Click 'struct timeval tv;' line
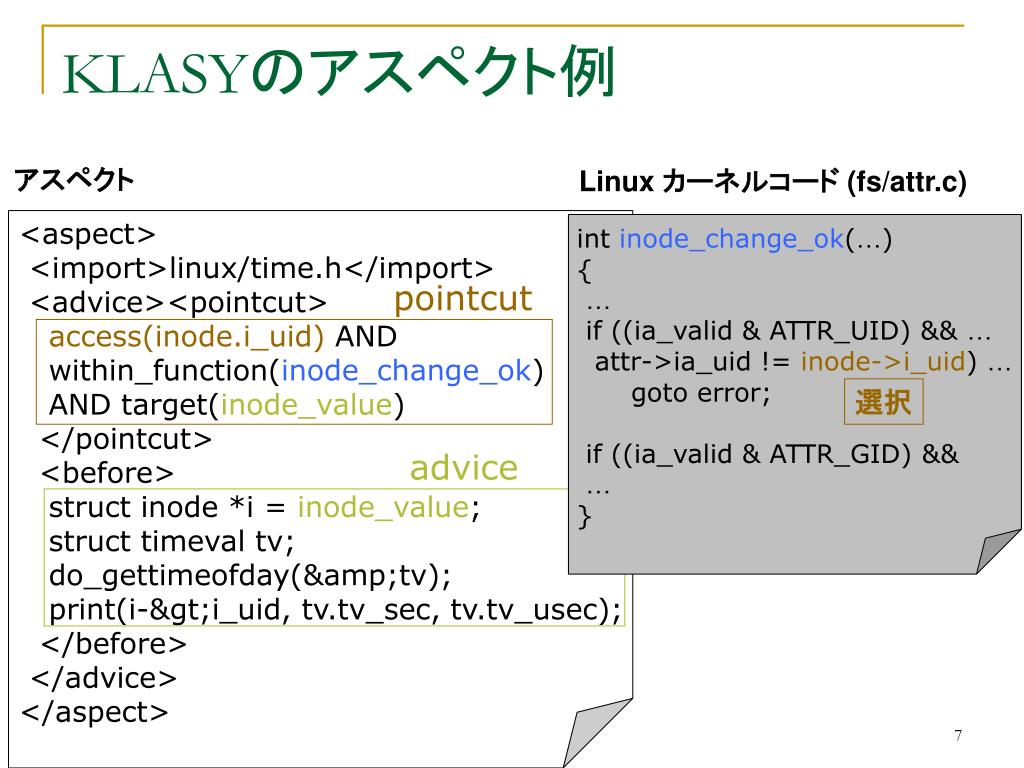Viewport: 1024px width, 768px height. click(x=172, y=541)
